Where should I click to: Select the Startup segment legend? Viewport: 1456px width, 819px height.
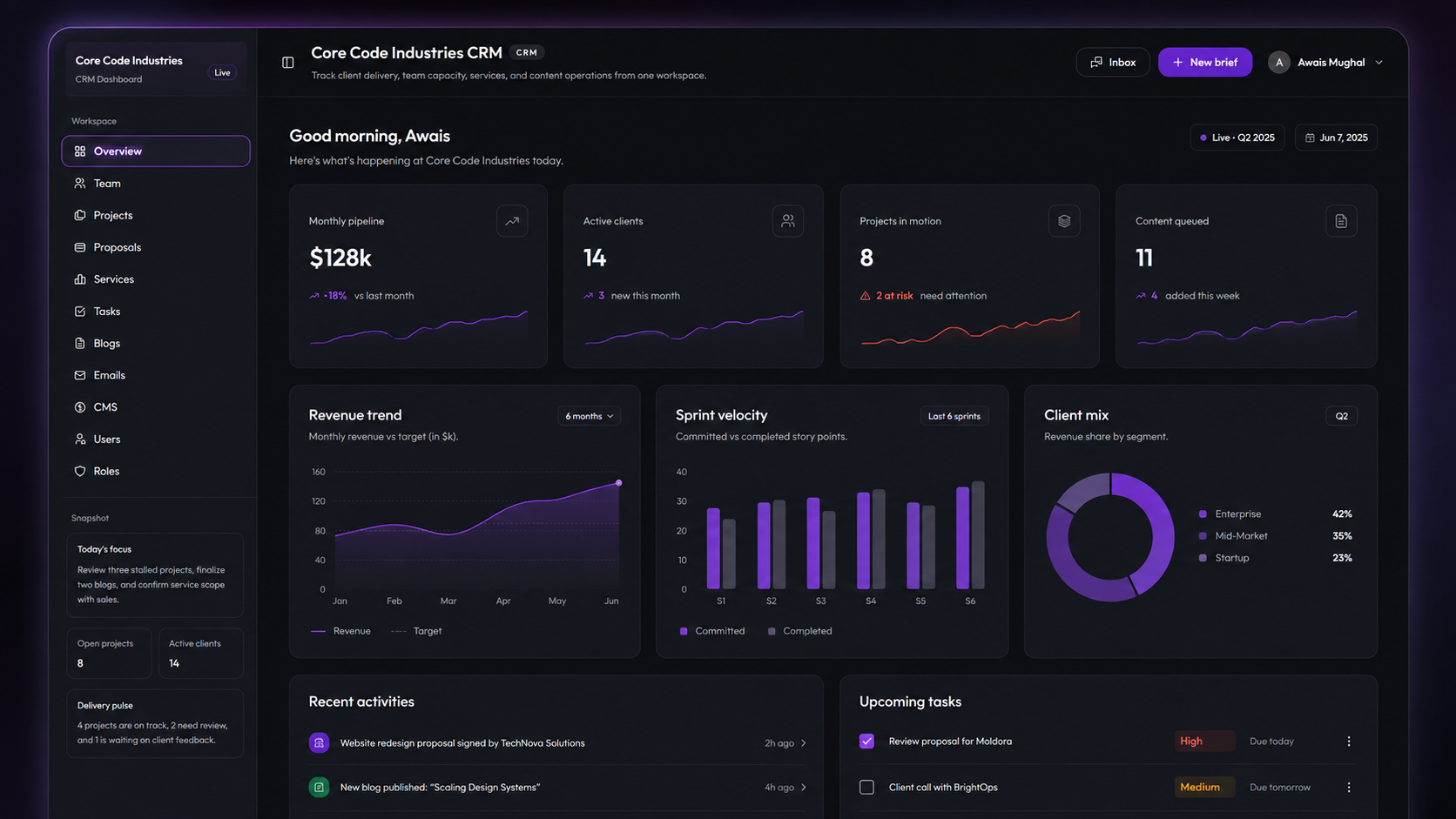[x=1224, y=558]
